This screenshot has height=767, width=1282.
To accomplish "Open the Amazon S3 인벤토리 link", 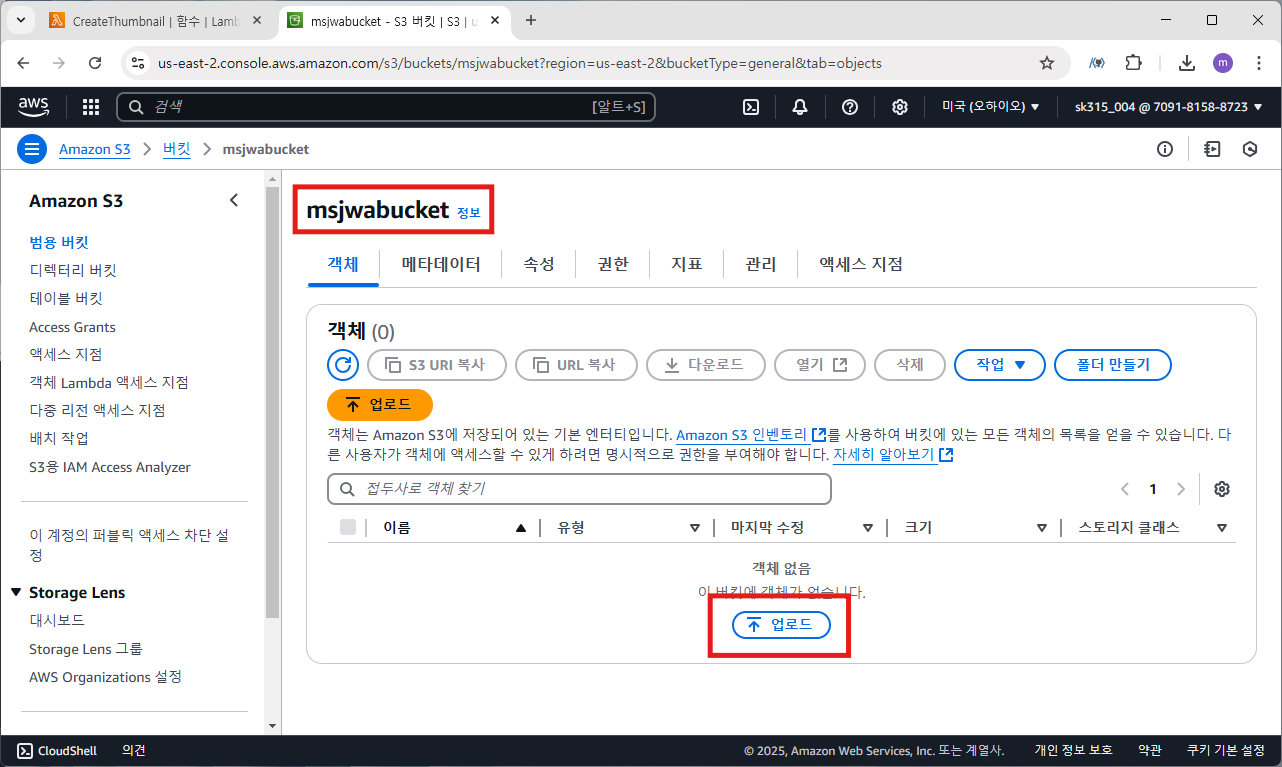I will click(751, 435).
